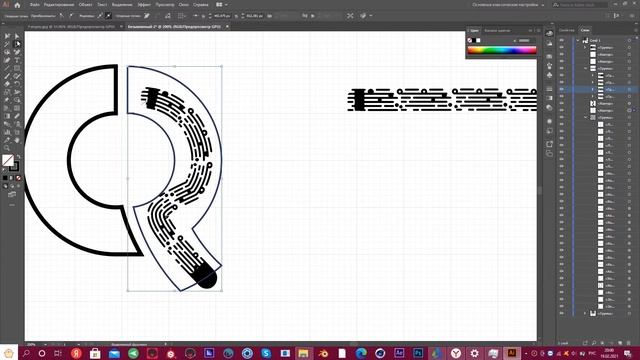Screen dimensions: 640x360
Task: Open arrange documents dropdown arrow
Action: [226, 5]
